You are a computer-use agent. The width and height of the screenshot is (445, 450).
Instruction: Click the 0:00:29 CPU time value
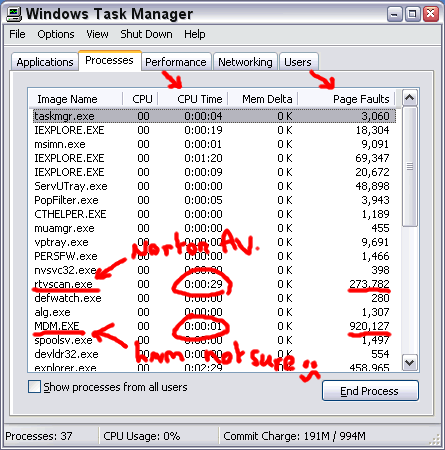pos(203,284)
